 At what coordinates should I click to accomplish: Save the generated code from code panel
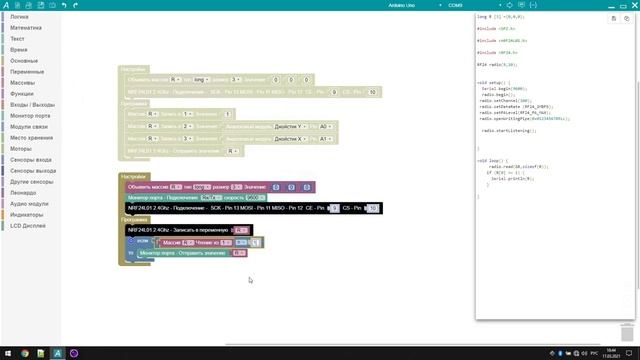[613, 18]
